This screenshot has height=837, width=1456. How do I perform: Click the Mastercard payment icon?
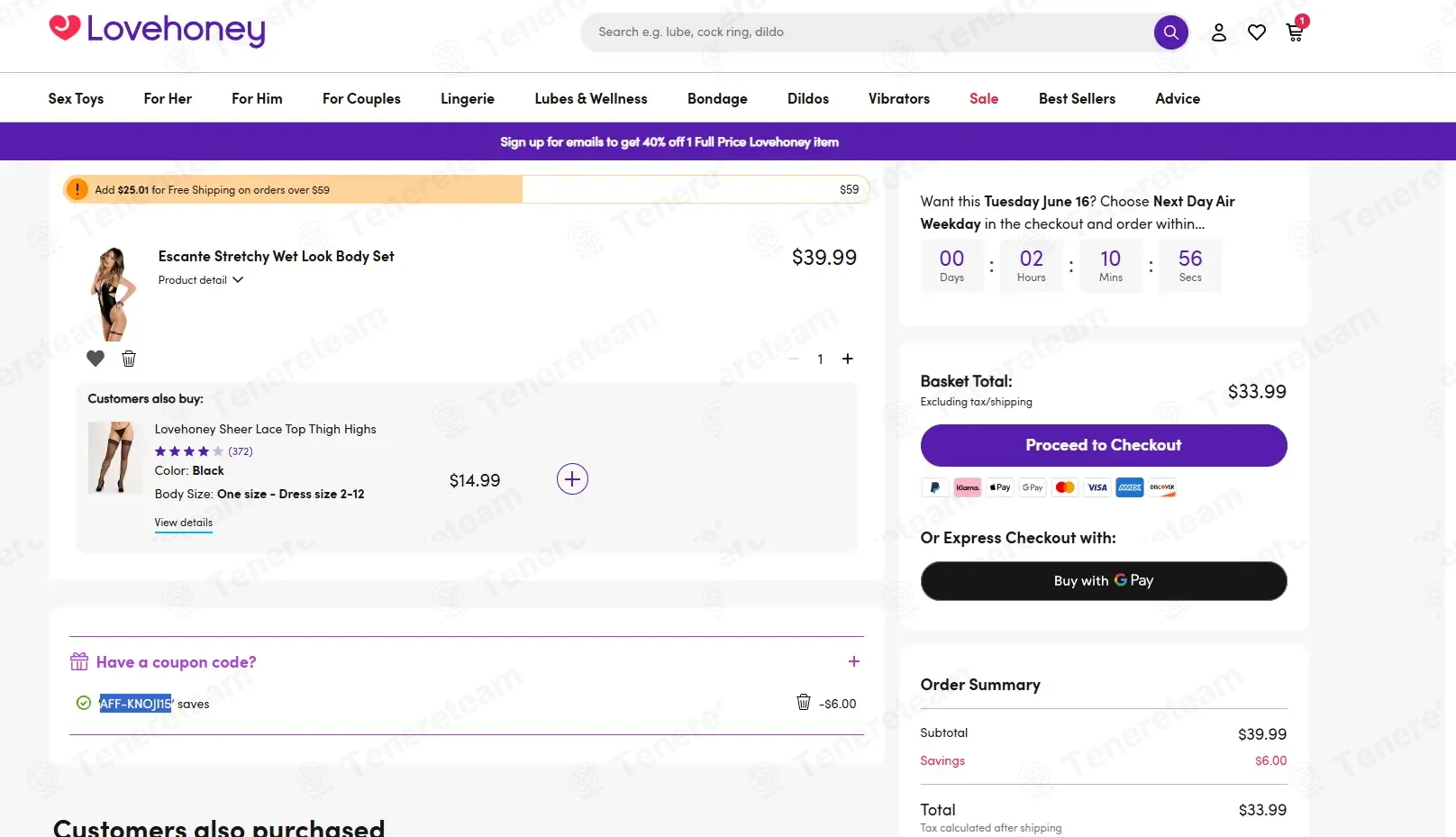[1065, 487]
